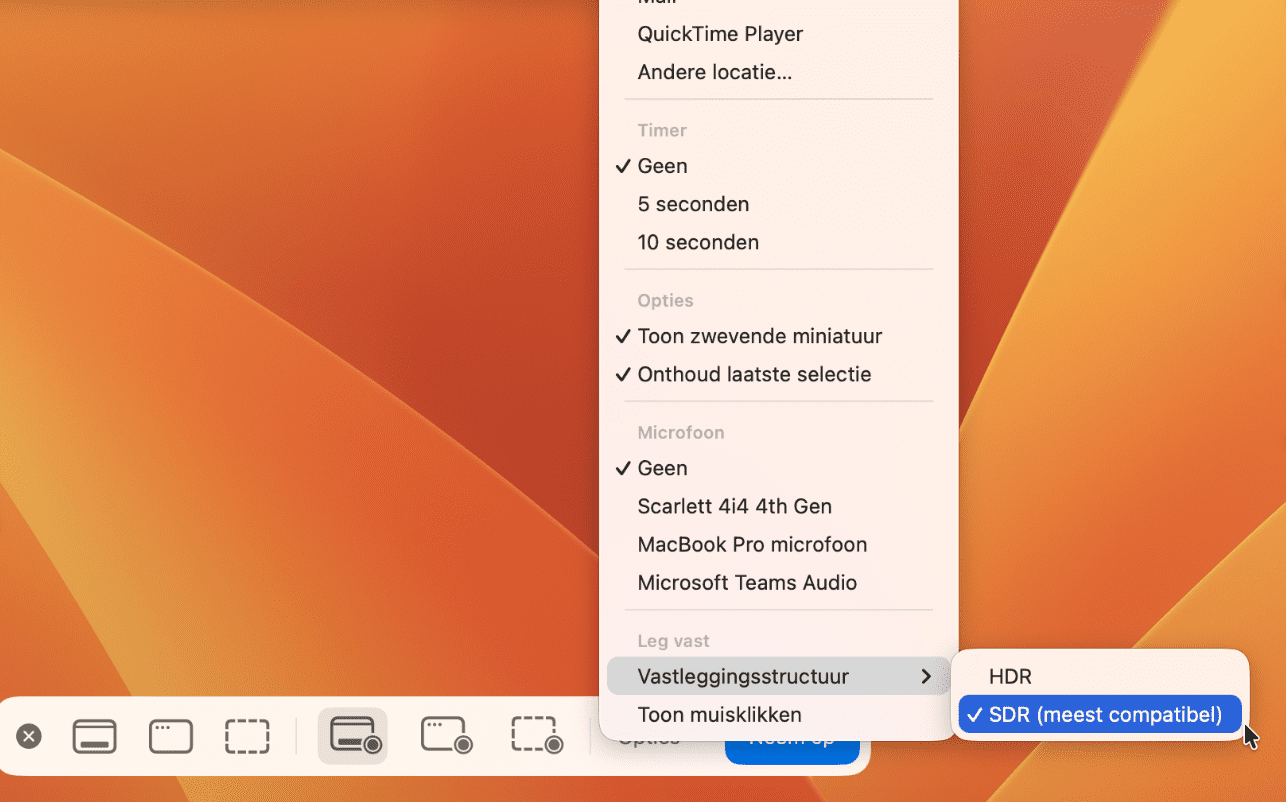Close the screenshot toolbar with the X icon
The image size is (1286, 802).
pyautogui.click(x=29, y=737)
